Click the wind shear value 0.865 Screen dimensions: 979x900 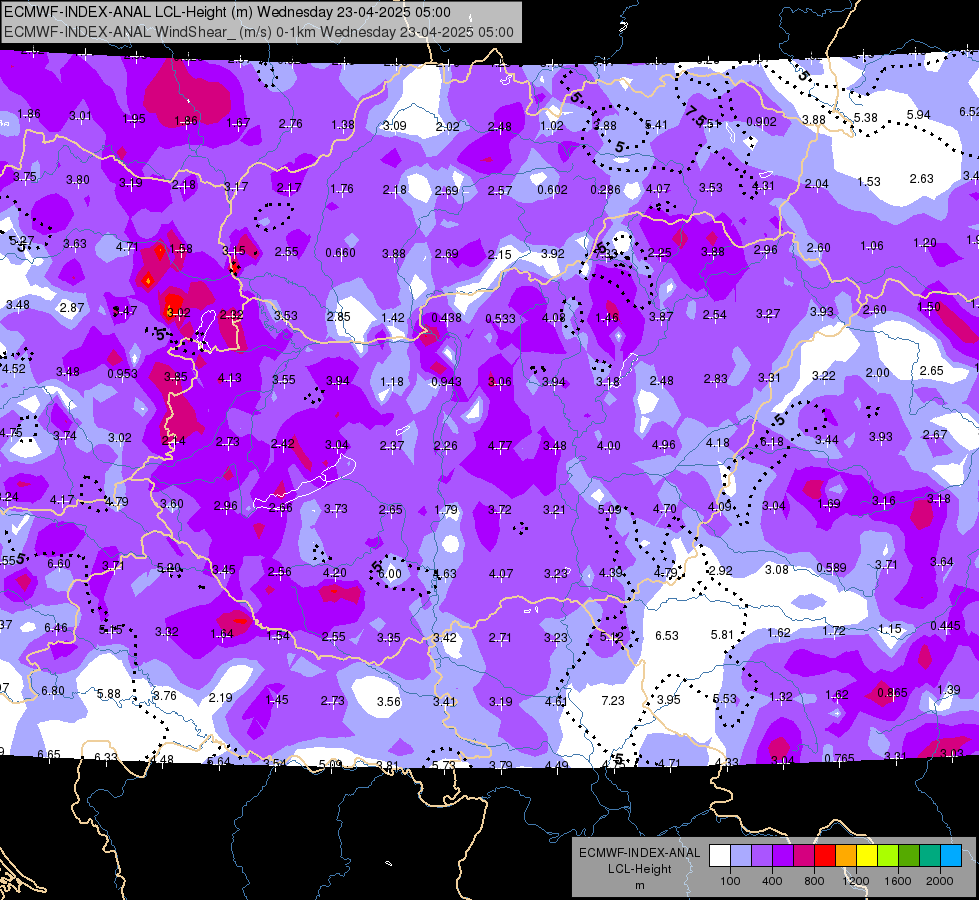click(x=892, y=692)
